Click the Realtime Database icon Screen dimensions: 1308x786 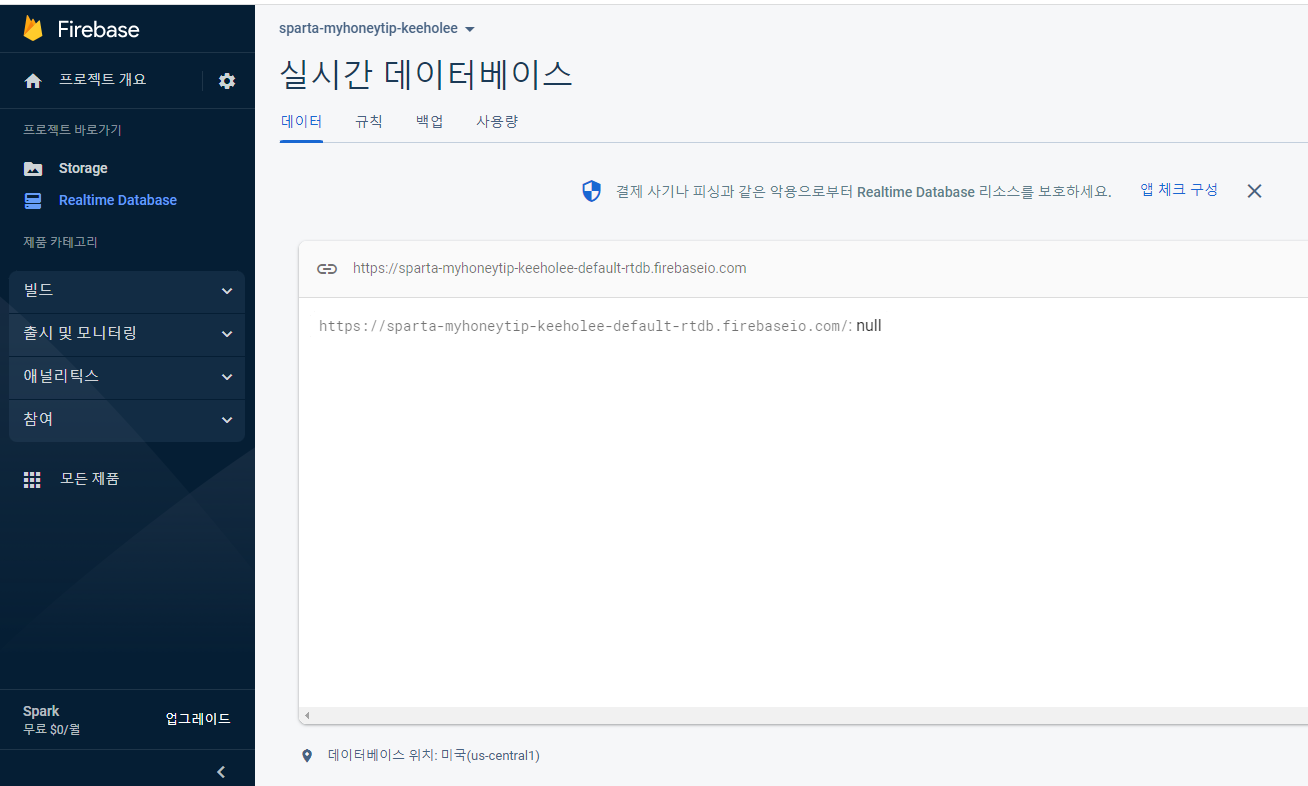33,201
